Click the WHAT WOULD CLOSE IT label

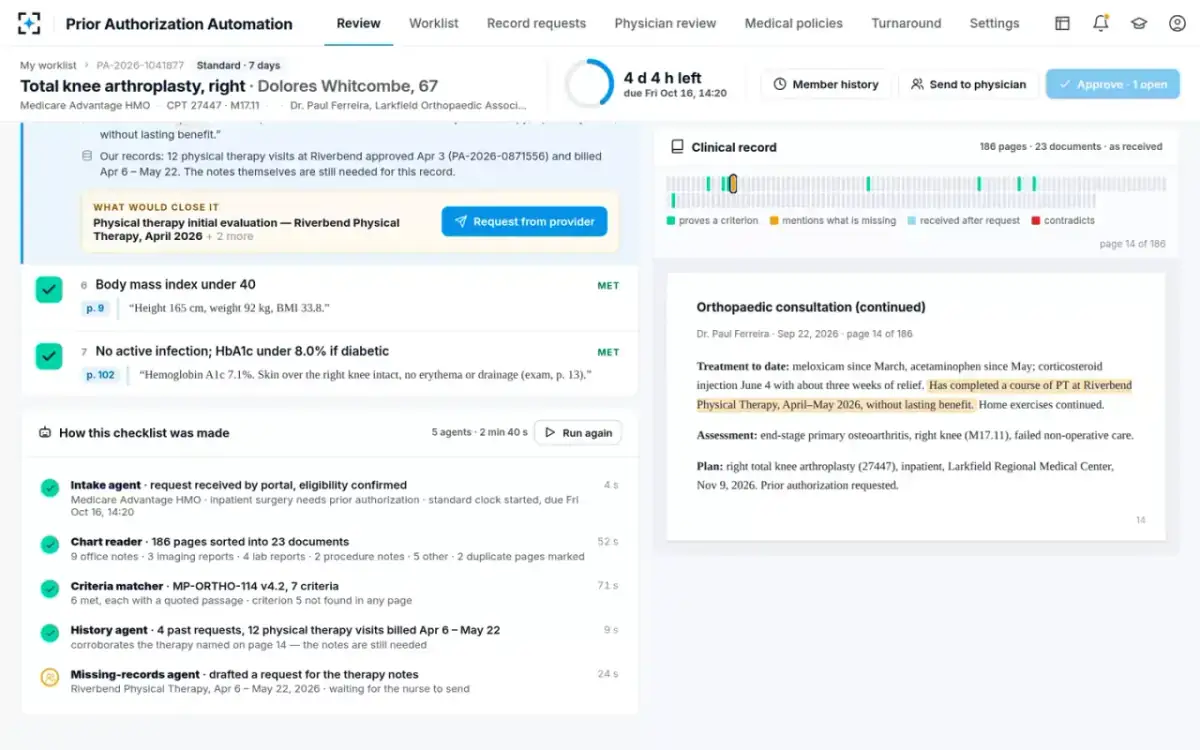pyautogui.click(x=156, y=207)
